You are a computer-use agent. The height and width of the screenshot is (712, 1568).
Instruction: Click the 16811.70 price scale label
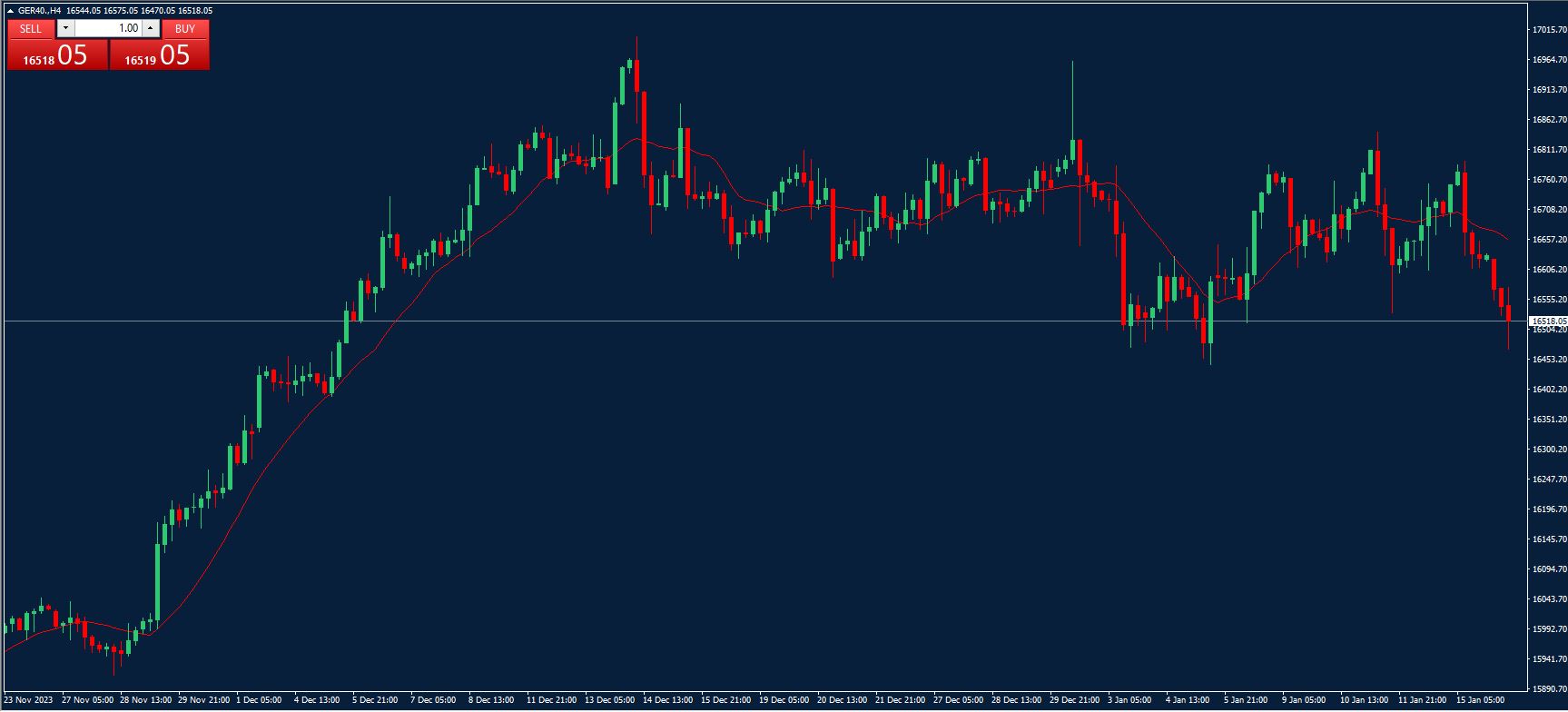(x=1549, y=150)
